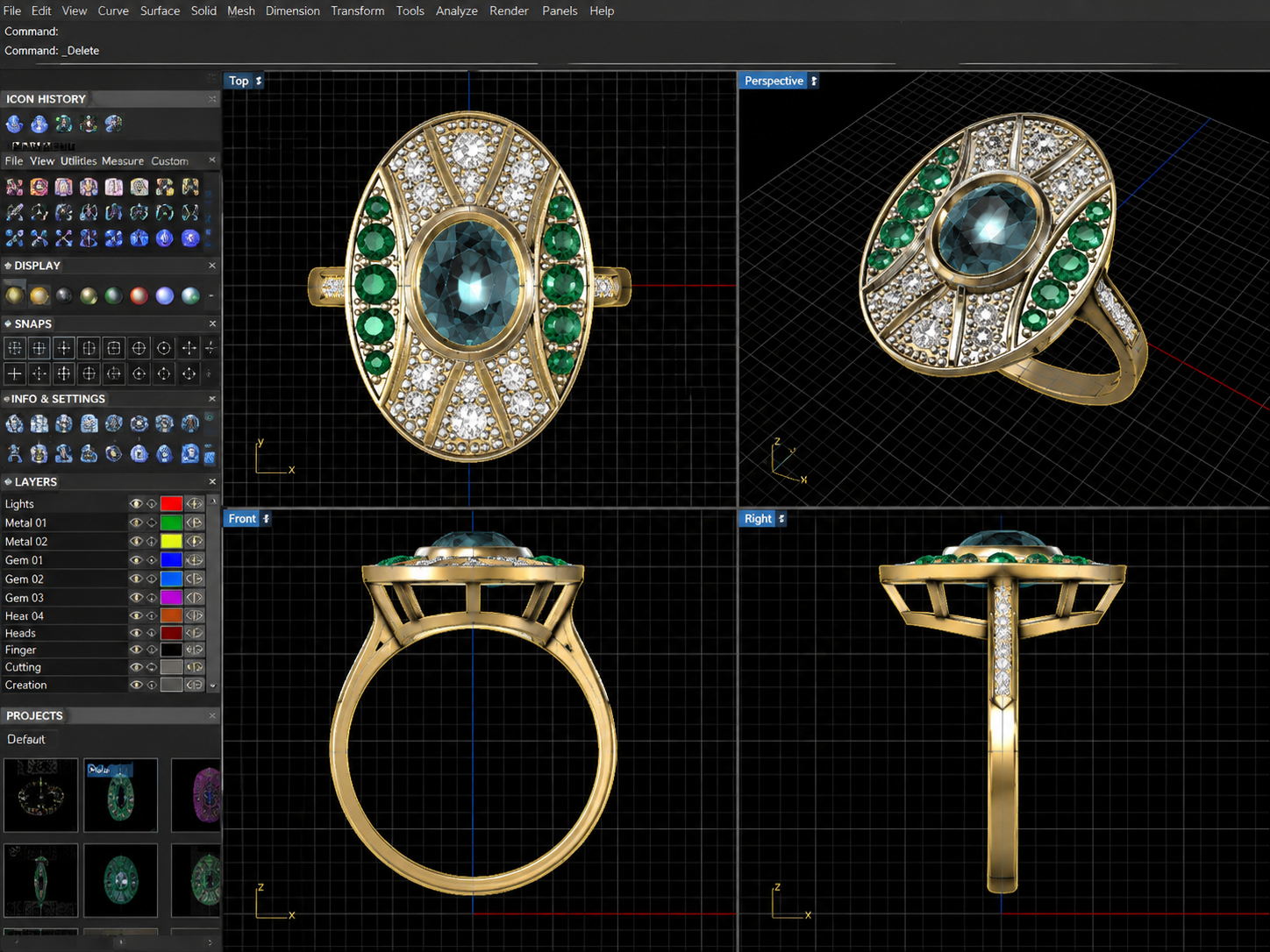This screenshot has width=1270, height=952.
Task: Click the Metal 02 yellow color swatch
Action: coord(171,542)
